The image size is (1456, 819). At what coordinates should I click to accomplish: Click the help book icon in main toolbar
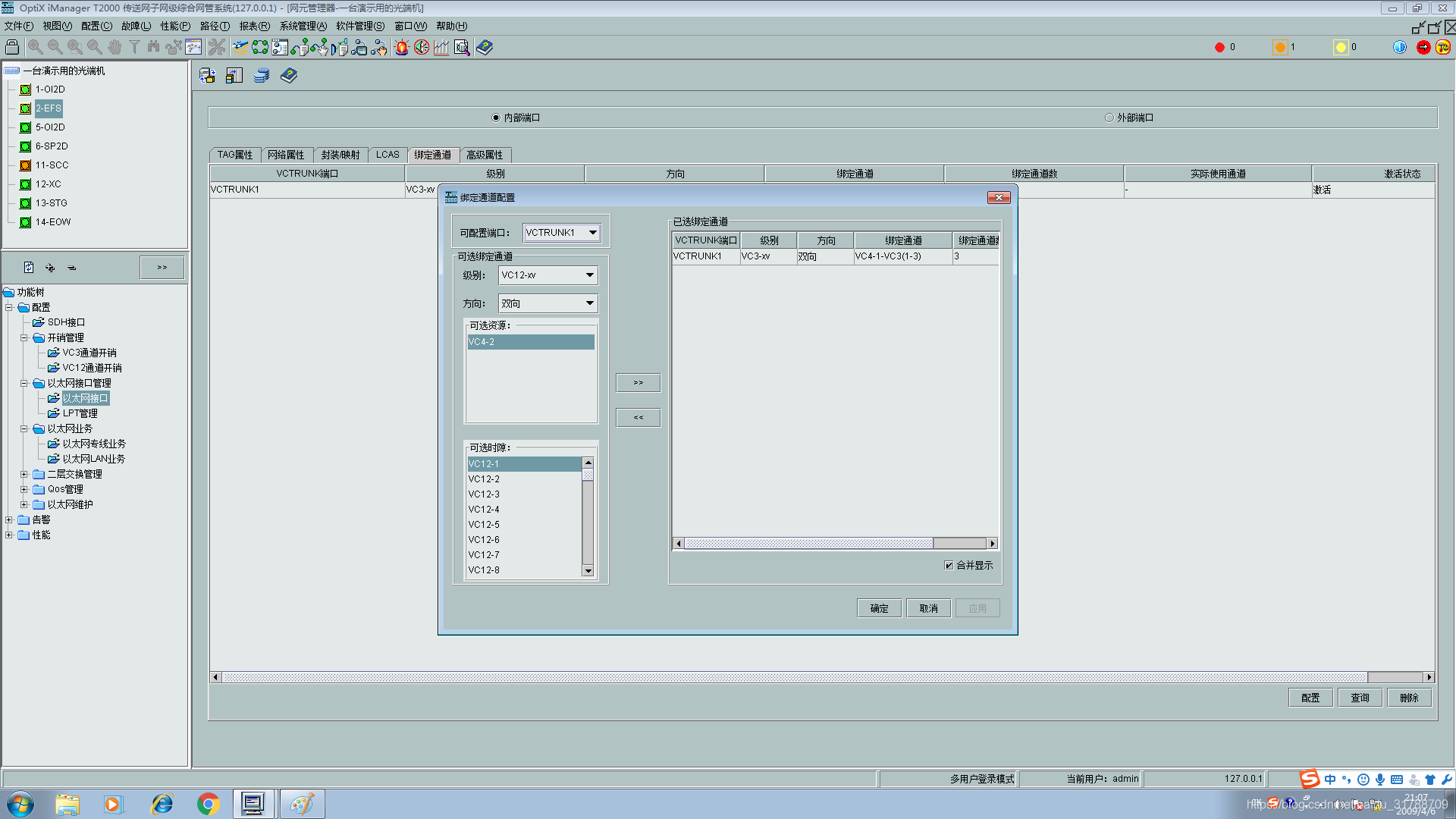click(485, 48)
